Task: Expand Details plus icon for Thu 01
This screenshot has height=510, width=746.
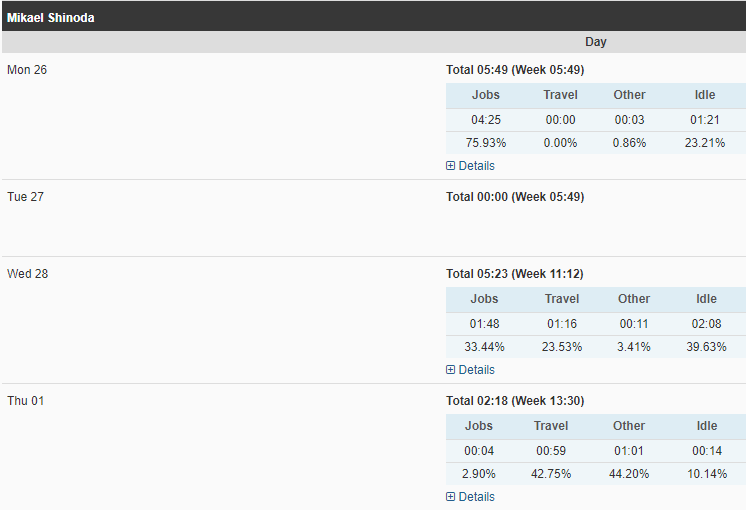Action: 450,497
